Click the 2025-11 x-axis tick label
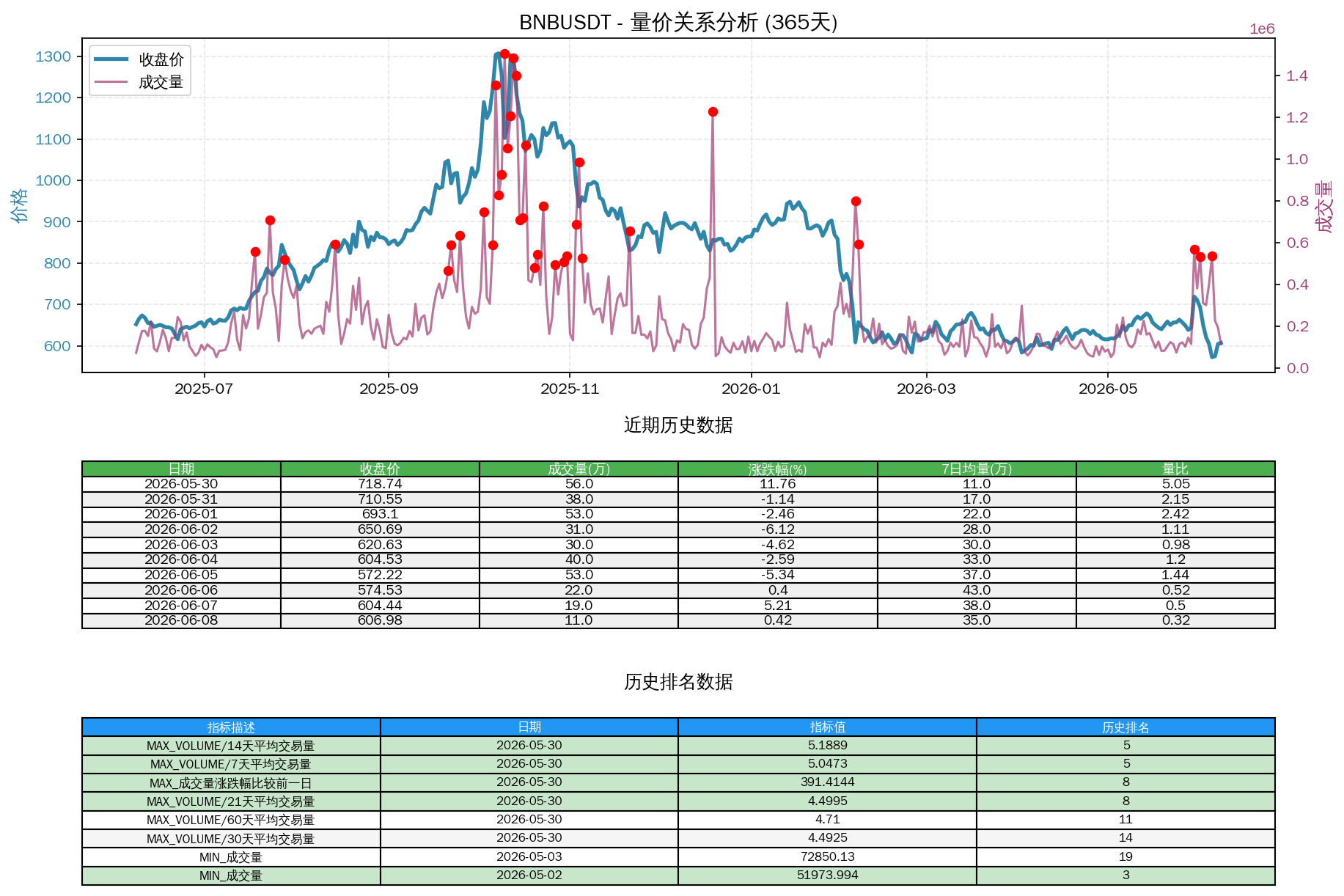 [x=570, y=389]
